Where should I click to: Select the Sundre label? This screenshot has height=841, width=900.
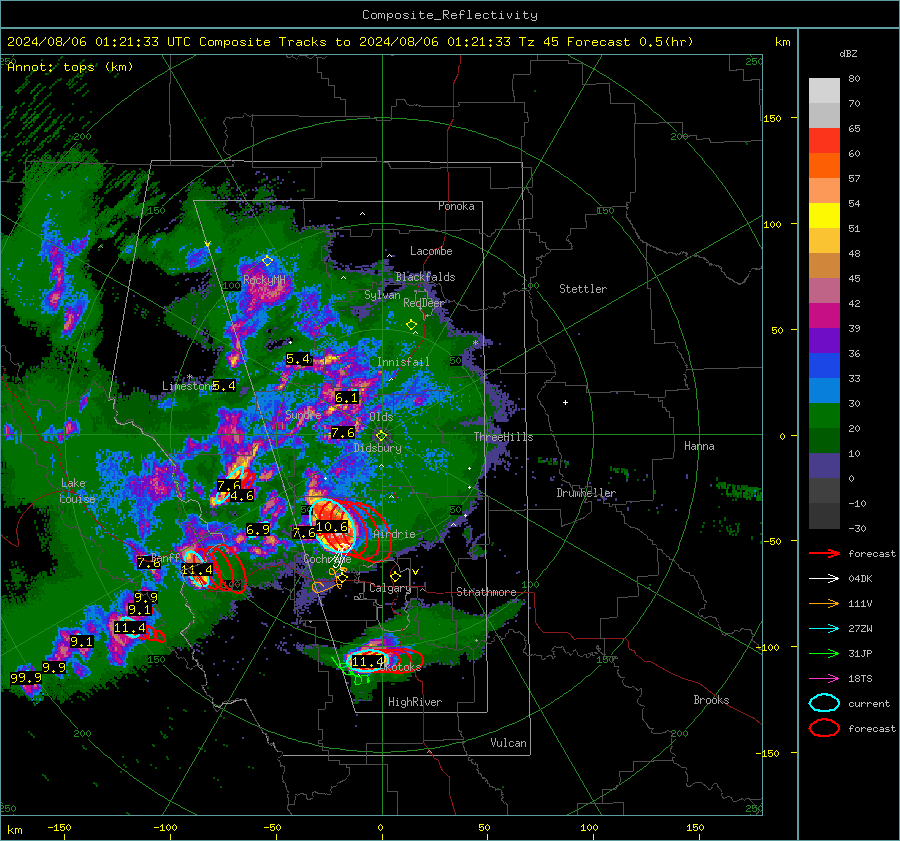click(x=303, y=414)
